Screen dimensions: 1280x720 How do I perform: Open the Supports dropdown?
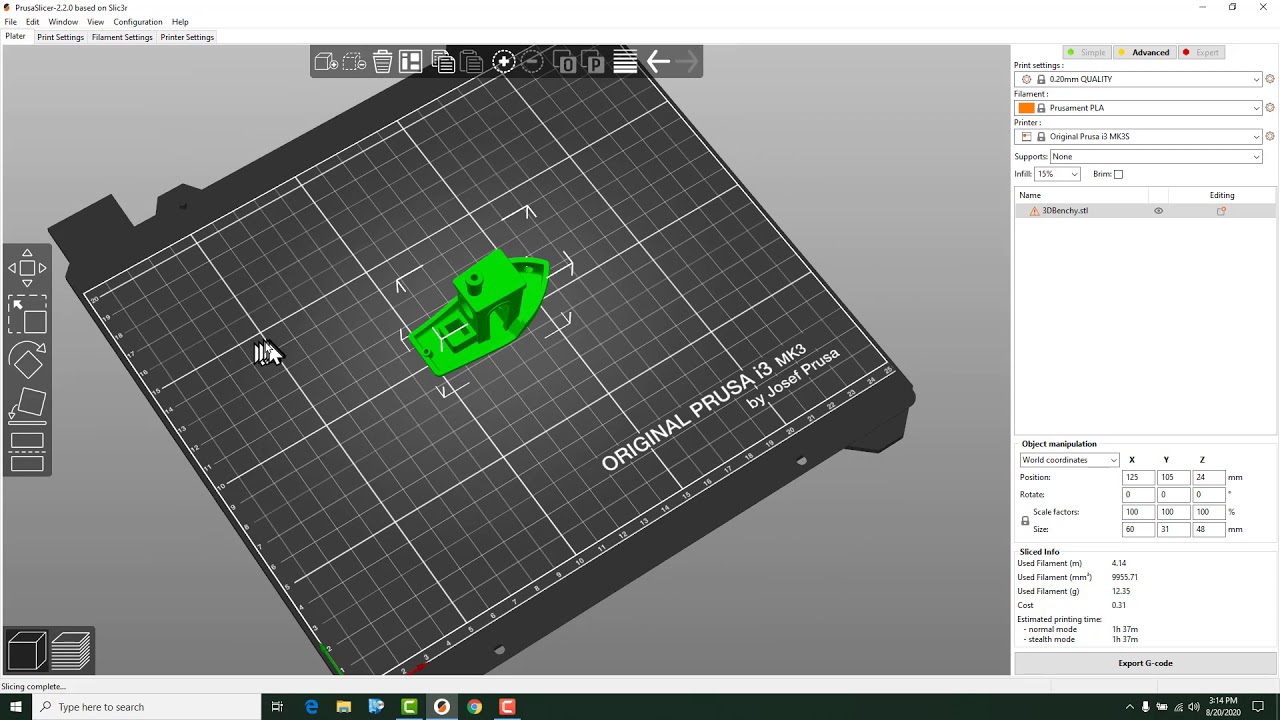click(1156, 156)
